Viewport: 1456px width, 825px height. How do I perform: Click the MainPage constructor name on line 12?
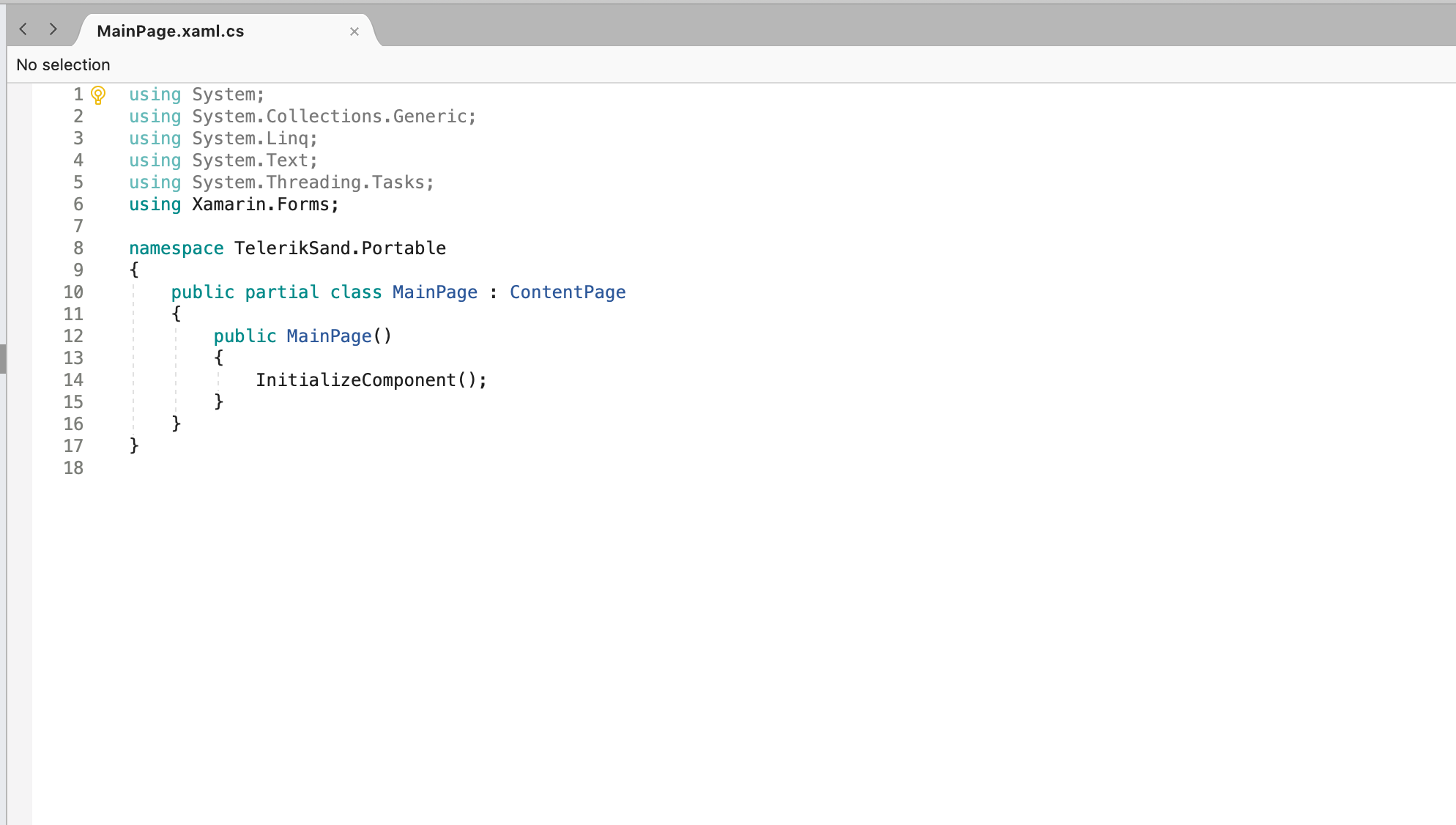tap(329, 336)
